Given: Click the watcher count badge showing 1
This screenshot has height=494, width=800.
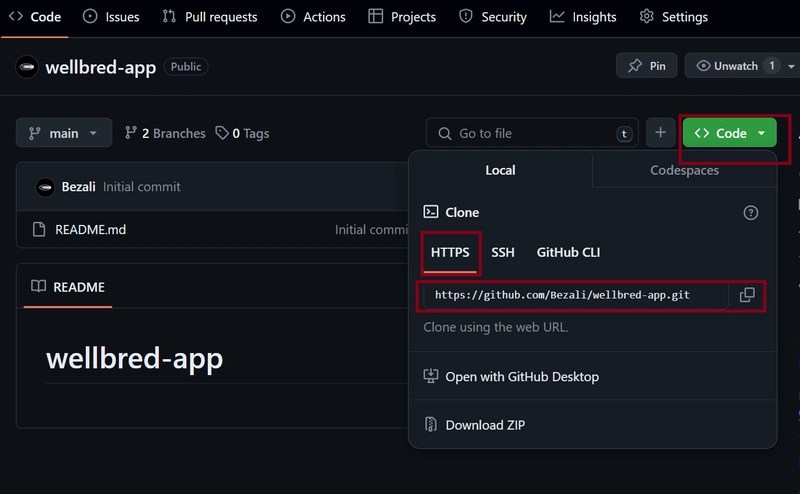Looking at the screenshot, I should point(772,66).
